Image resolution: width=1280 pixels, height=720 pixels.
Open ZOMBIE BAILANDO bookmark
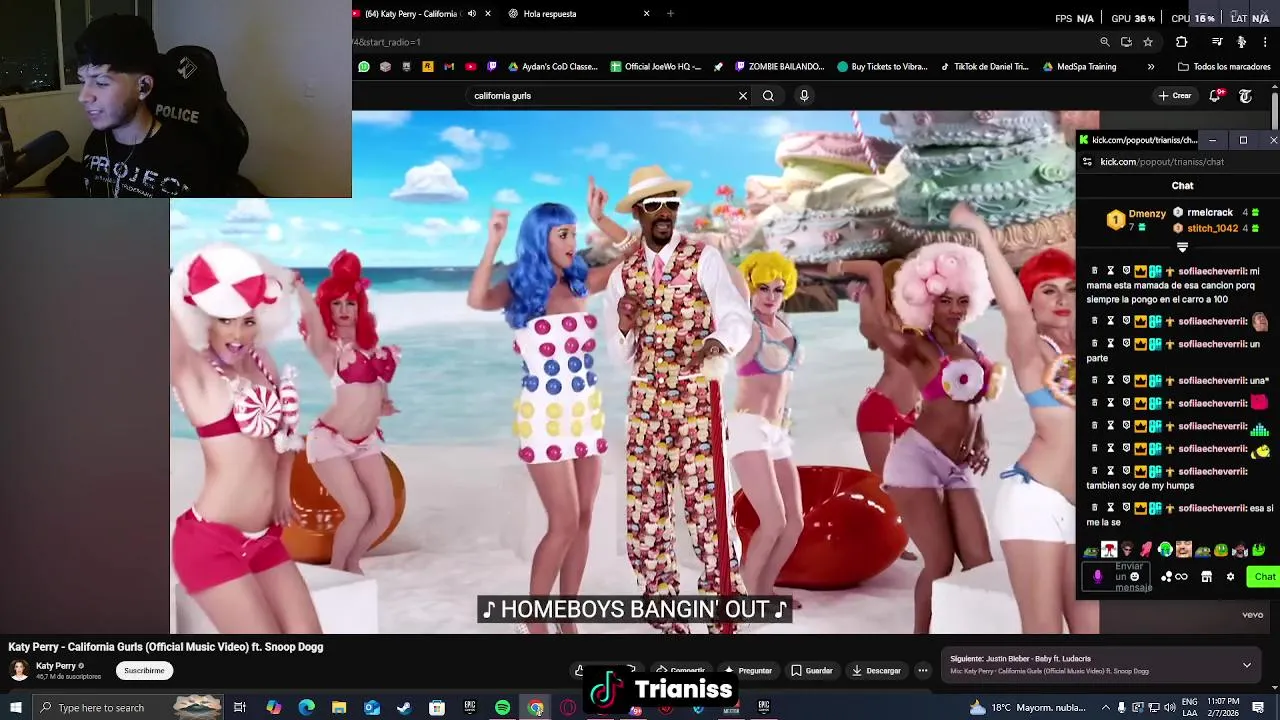[x=780, y=67]
